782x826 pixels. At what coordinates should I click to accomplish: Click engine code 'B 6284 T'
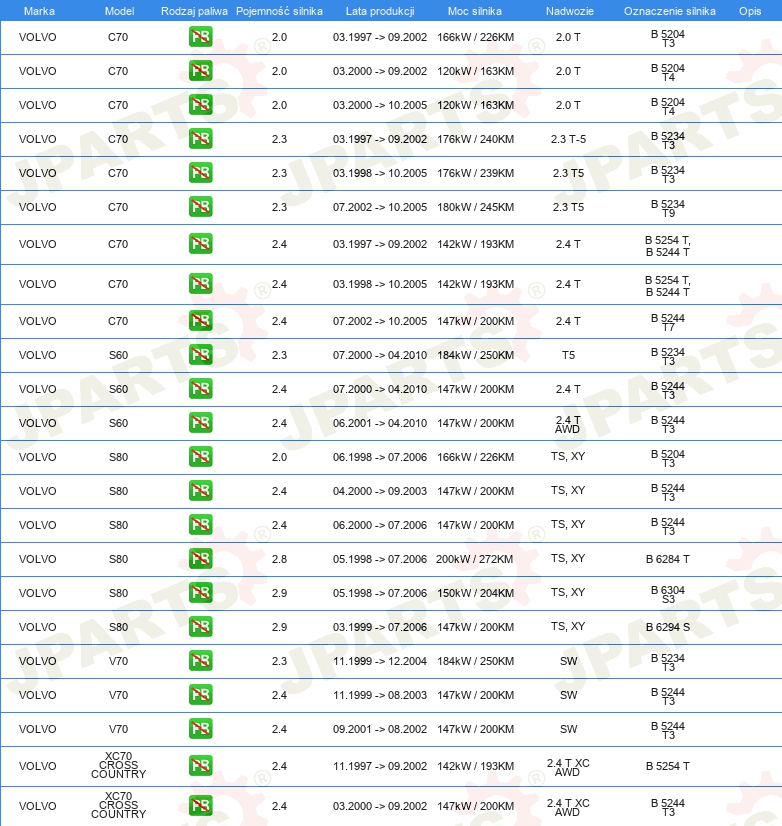point(668,559)
